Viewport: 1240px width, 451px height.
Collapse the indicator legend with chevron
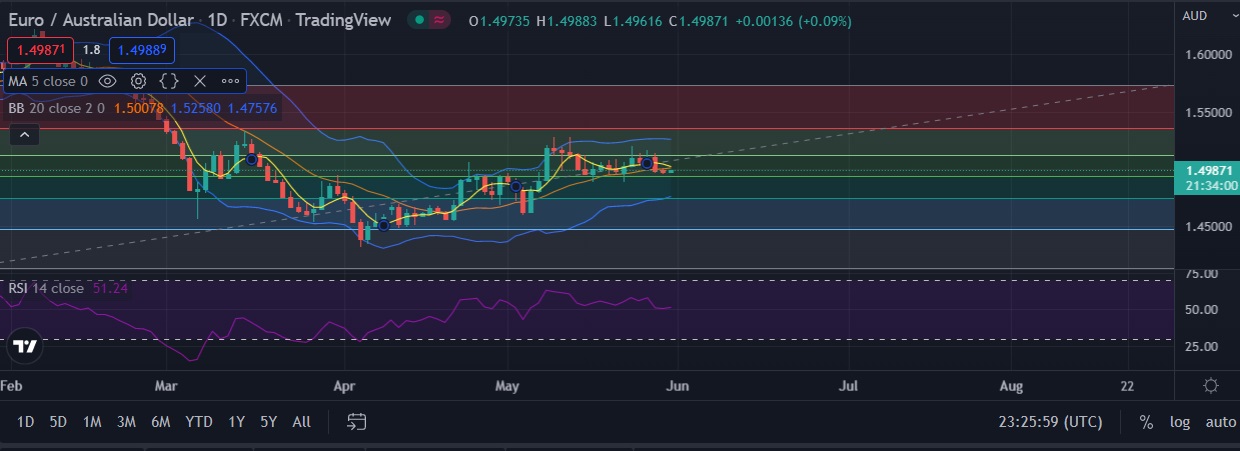[x=25, y=134]
